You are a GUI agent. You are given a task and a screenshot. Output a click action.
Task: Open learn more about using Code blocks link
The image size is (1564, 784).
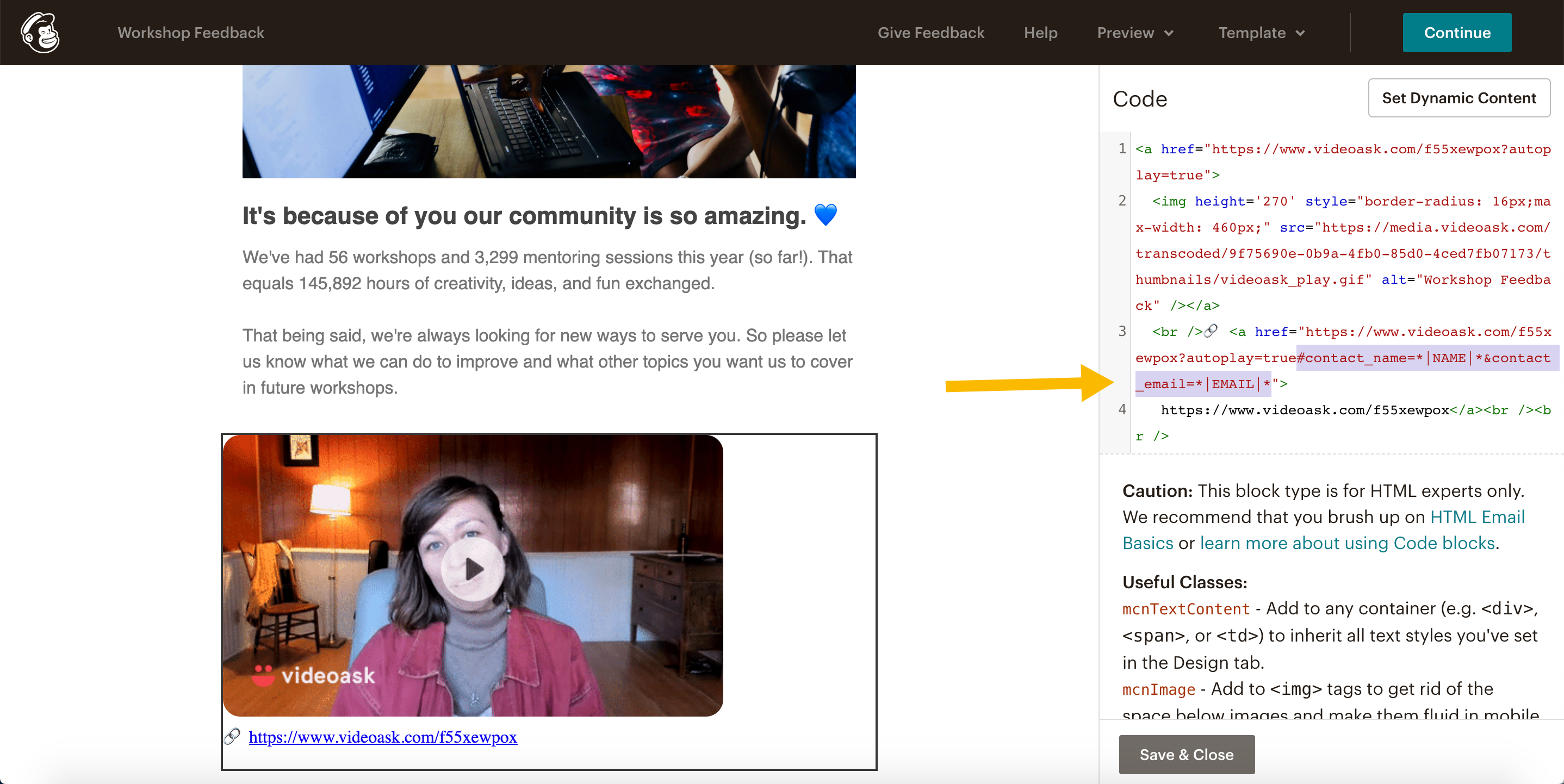[x=1347, y=543]
